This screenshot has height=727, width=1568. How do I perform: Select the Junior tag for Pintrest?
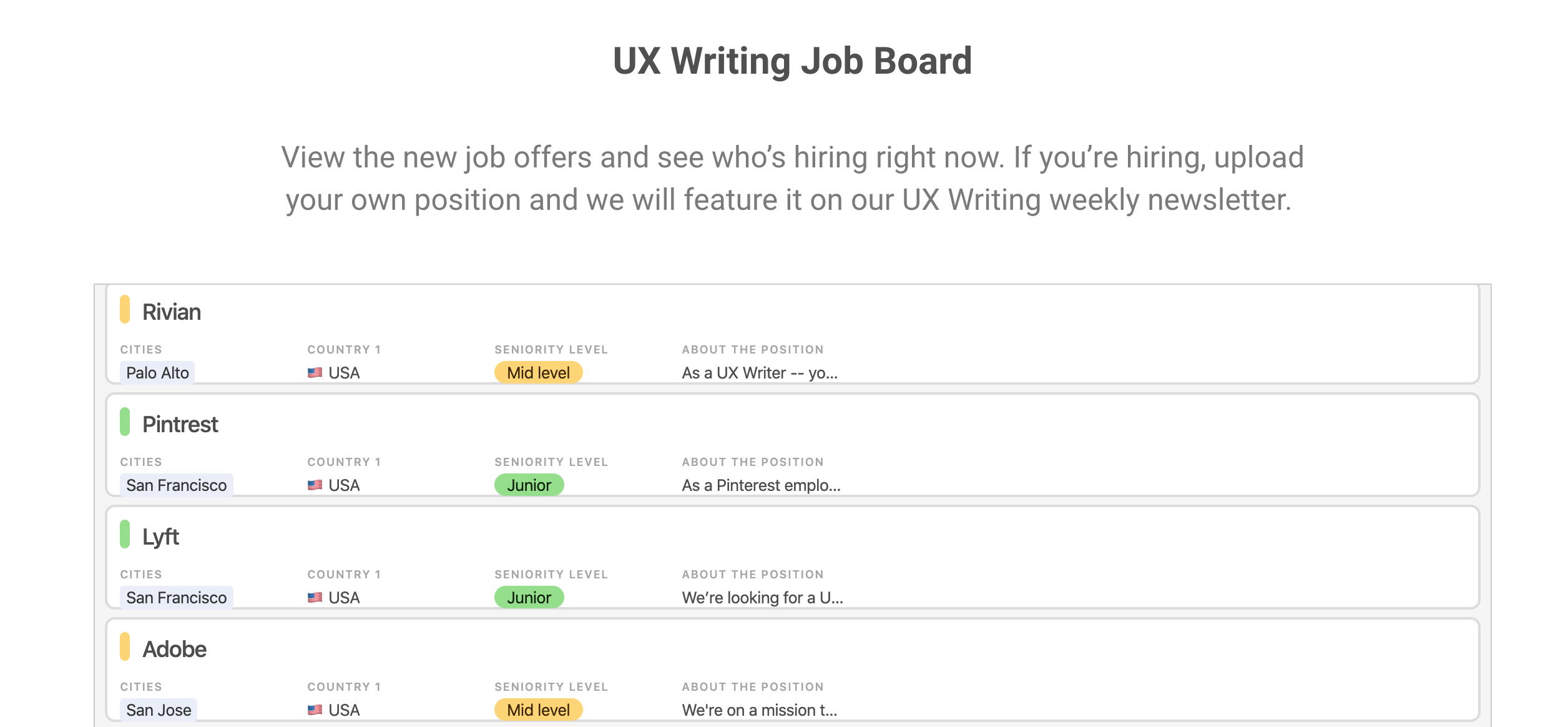(529, 485)
